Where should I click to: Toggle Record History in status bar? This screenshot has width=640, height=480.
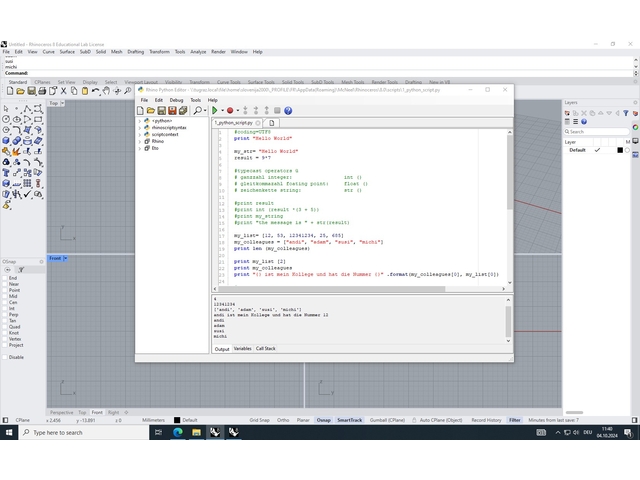click(486, 420)
